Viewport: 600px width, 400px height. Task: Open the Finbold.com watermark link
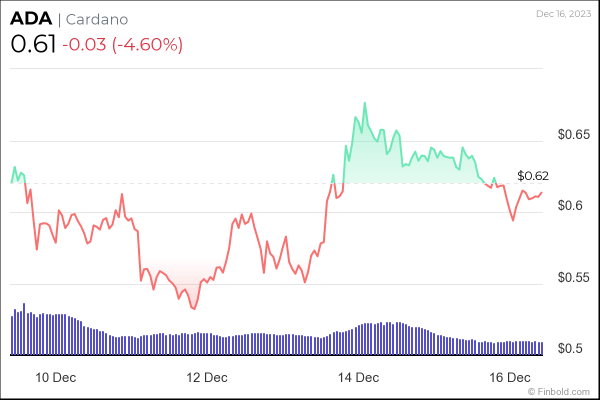[x=562, y=391]
